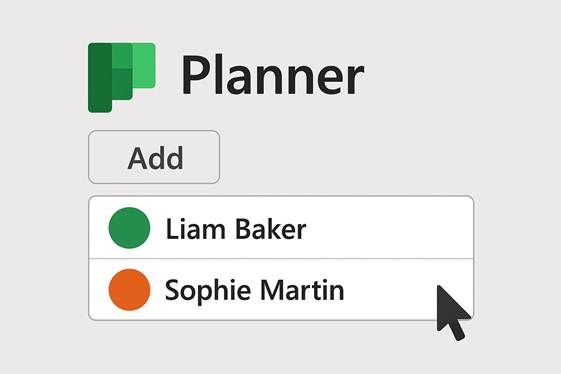Click Liam Baker's green avatar circle
The image size is (561, 374).
[x=129, y=228]
